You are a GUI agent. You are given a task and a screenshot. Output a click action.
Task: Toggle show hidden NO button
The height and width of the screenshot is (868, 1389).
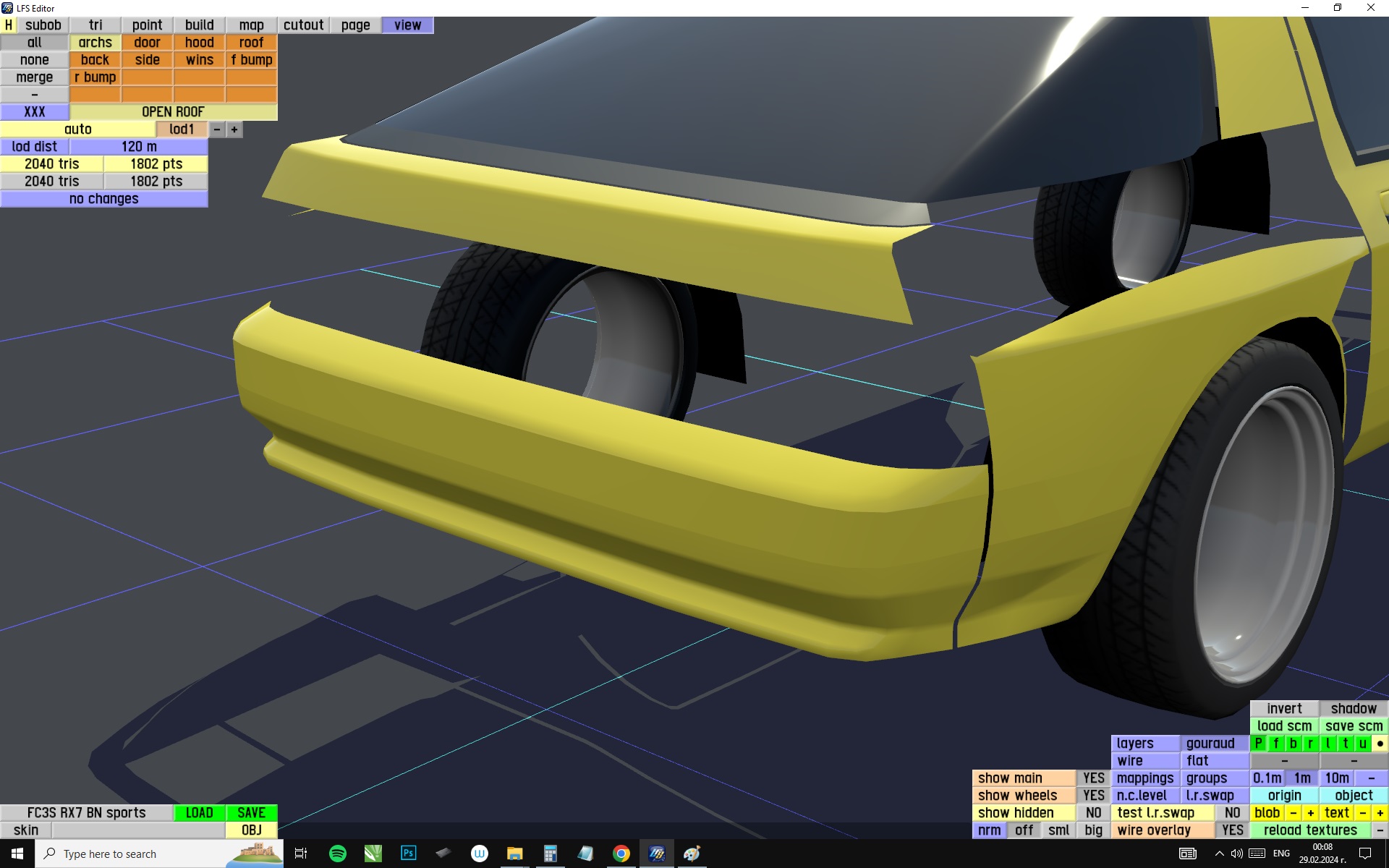[1093, 813]
